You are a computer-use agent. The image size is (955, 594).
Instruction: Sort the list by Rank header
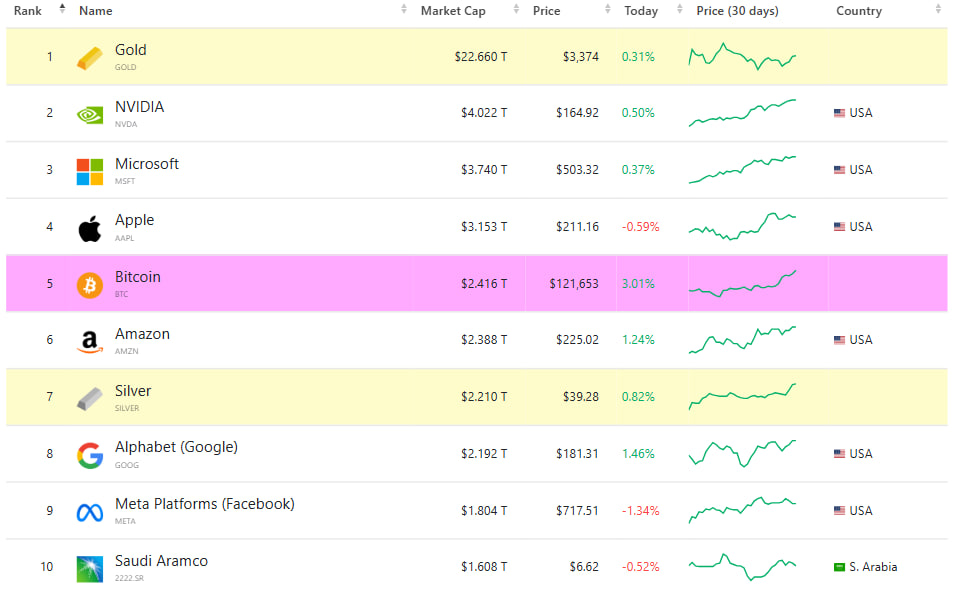(28, 11)
